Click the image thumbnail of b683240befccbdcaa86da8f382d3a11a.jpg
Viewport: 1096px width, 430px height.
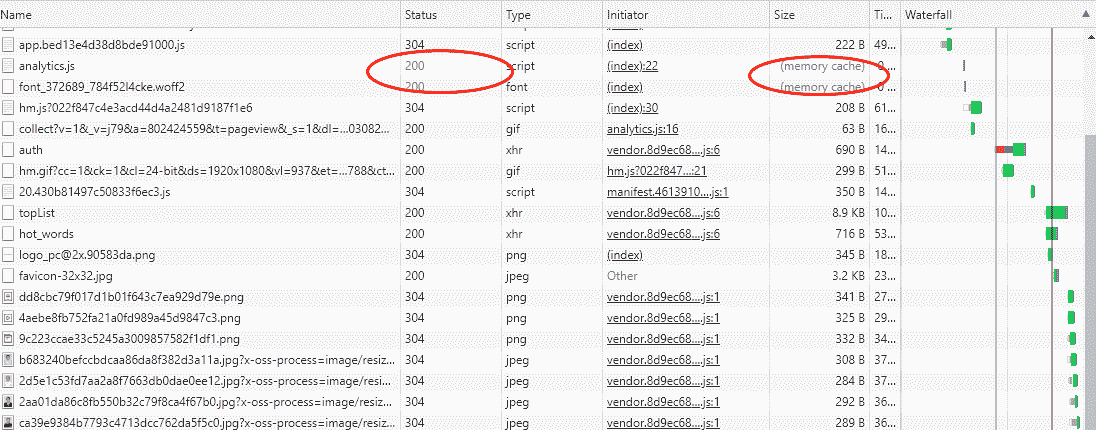click(8, 360)
